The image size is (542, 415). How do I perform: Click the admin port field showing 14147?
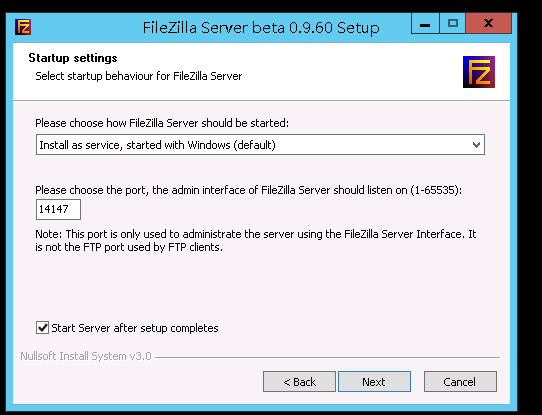pyautogui.click(x=58, y=209)
